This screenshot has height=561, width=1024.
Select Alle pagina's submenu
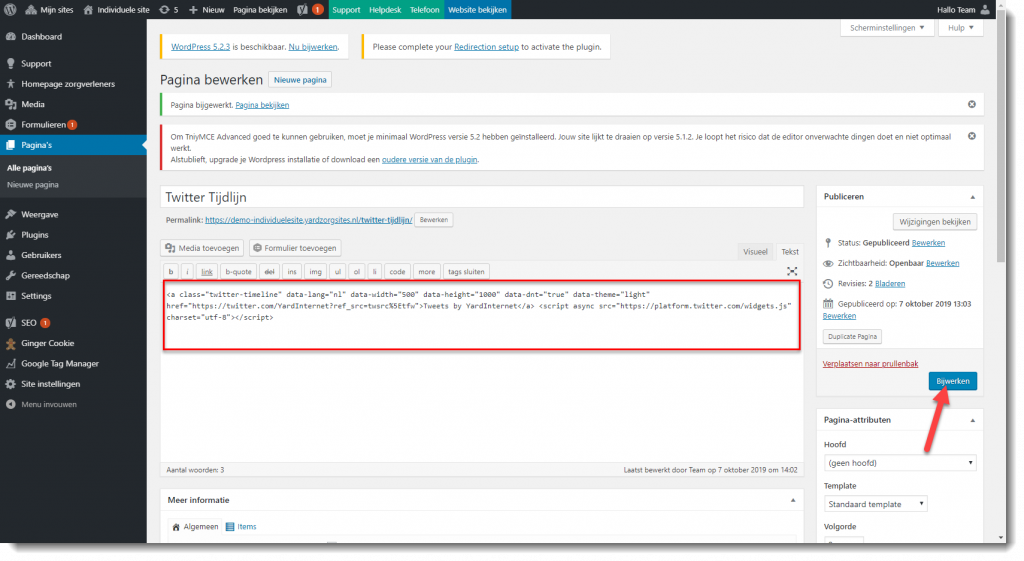coord(29,168)
